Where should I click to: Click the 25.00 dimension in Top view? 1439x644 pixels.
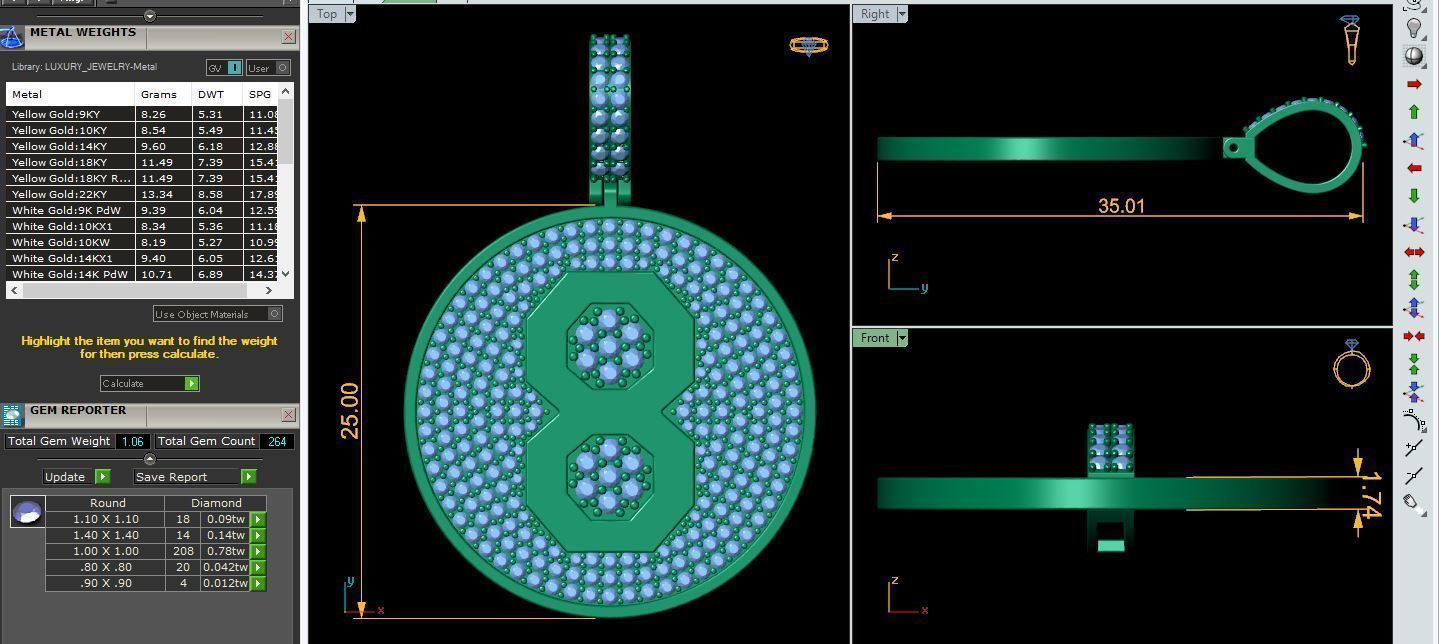pyautogui.click(x=350, y=410)
